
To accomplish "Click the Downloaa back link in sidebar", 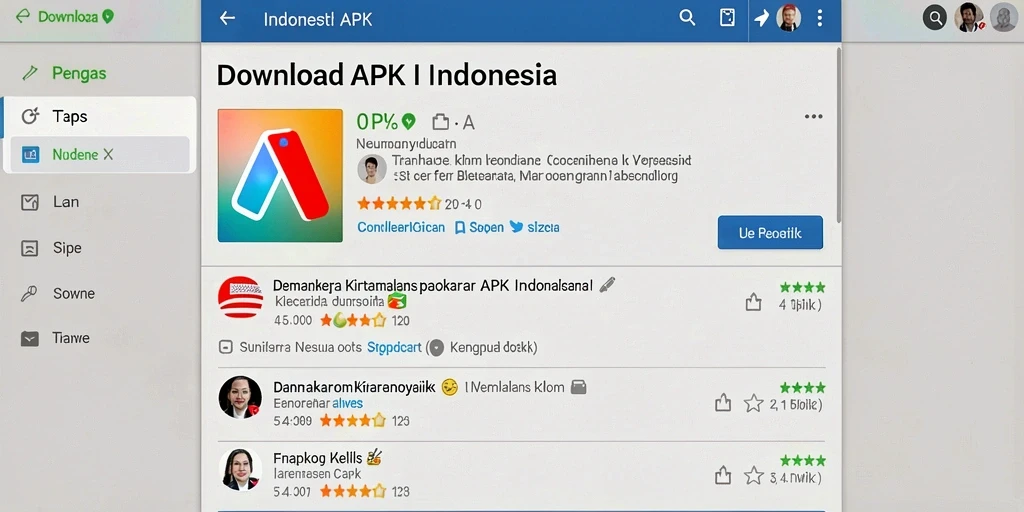I will 64,16.
